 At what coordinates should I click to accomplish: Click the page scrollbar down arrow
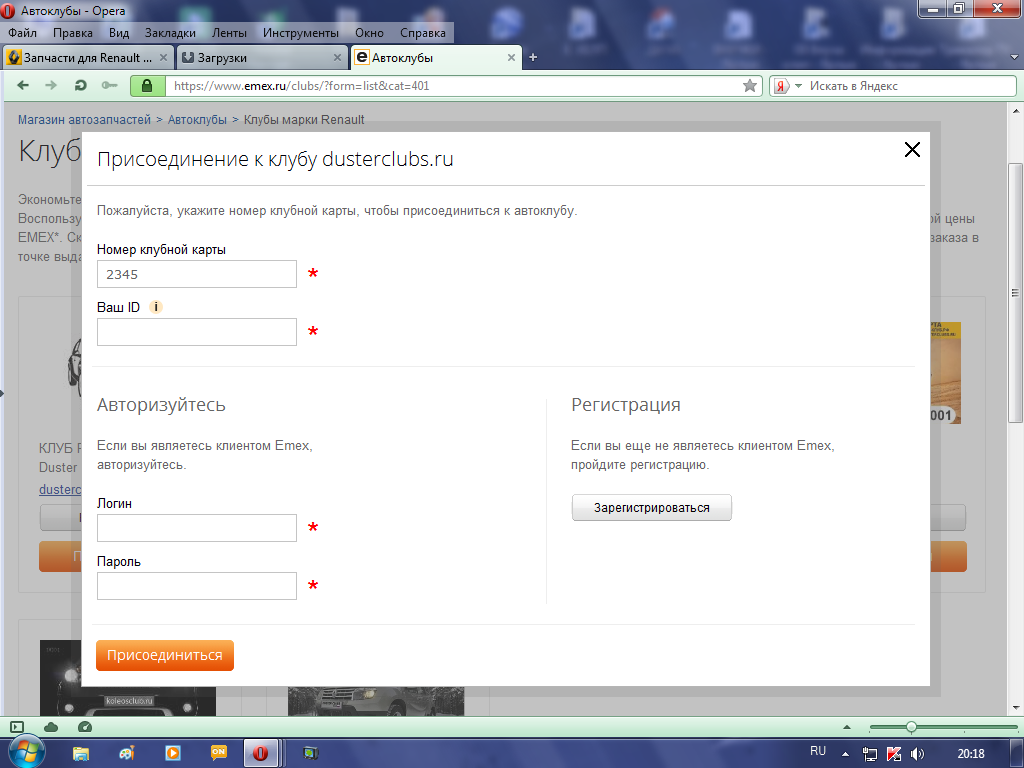1016,707
